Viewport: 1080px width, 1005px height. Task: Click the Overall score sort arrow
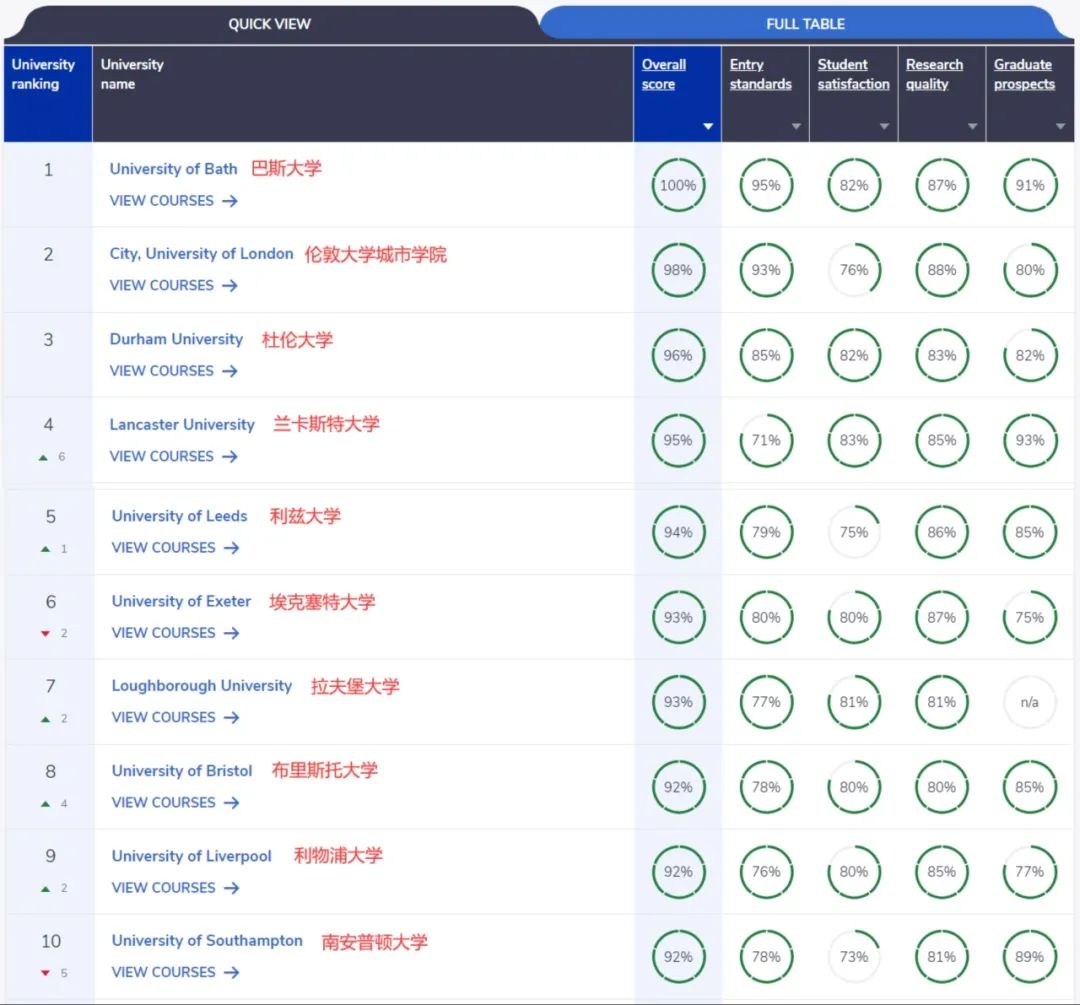[x=707, y=126]
